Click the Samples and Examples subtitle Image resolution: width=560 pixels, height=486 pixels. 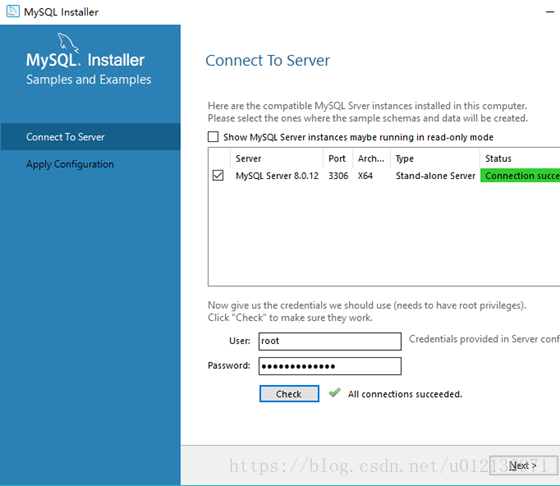89,79
